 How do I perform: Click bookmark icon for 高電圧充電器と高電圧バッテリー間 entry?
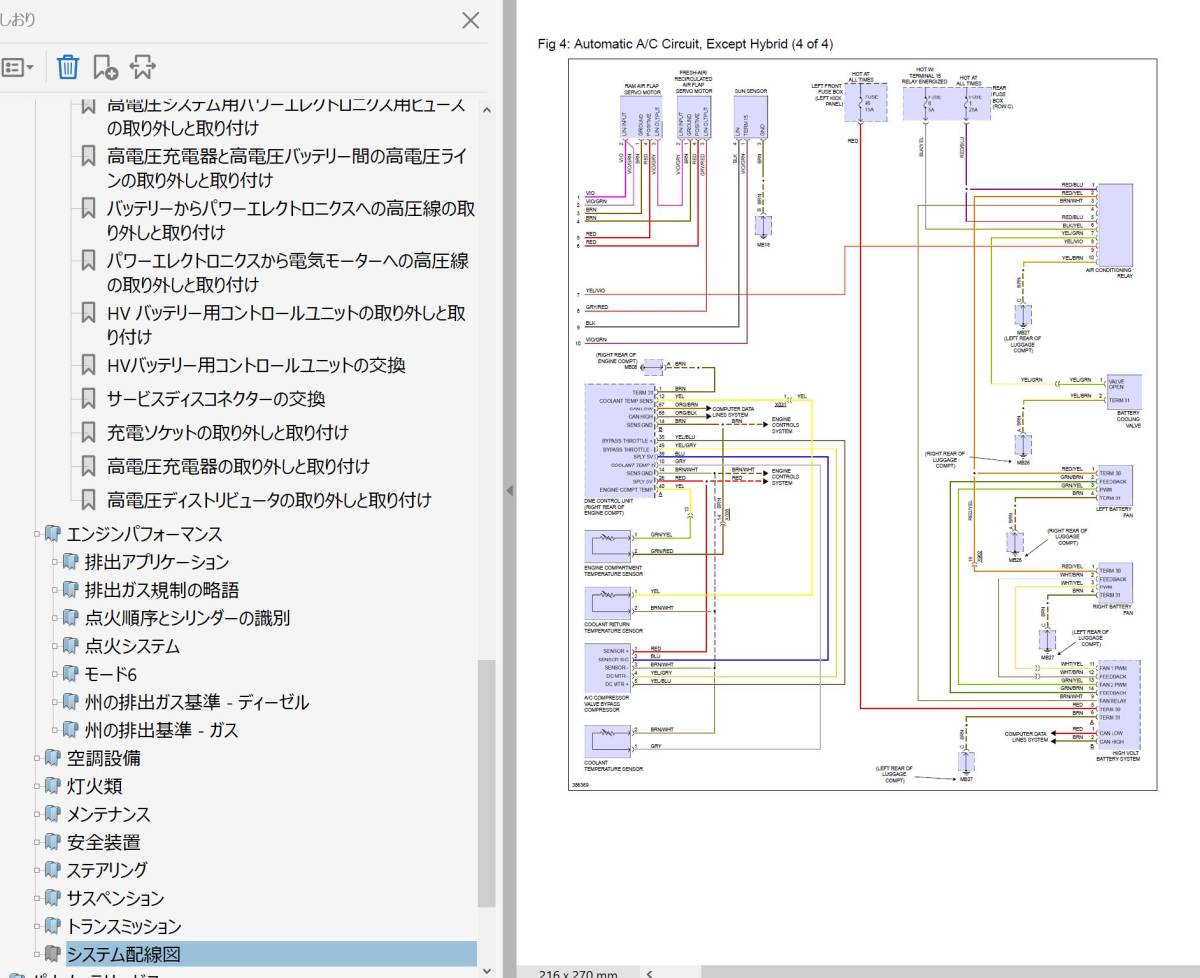click(x=88, y=156)
